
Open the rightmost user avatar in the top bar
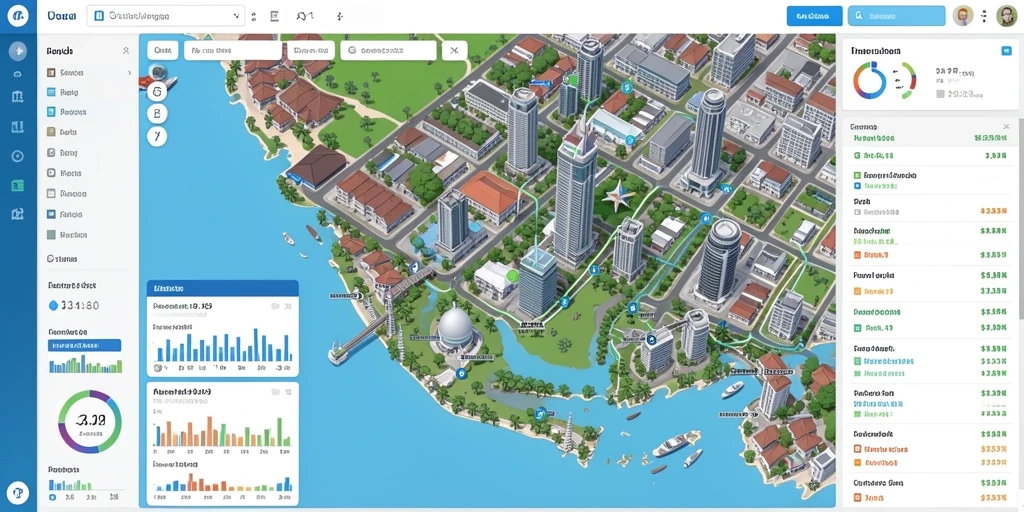click(1006, 16)
